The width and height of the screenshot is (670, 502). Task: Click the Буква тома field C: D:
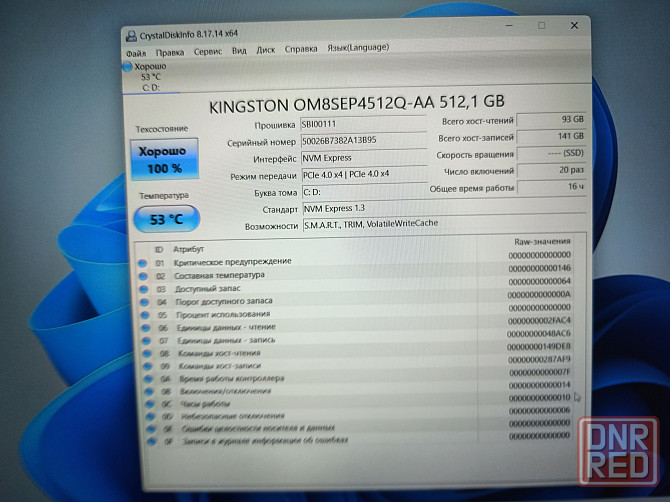pos(365,192)
